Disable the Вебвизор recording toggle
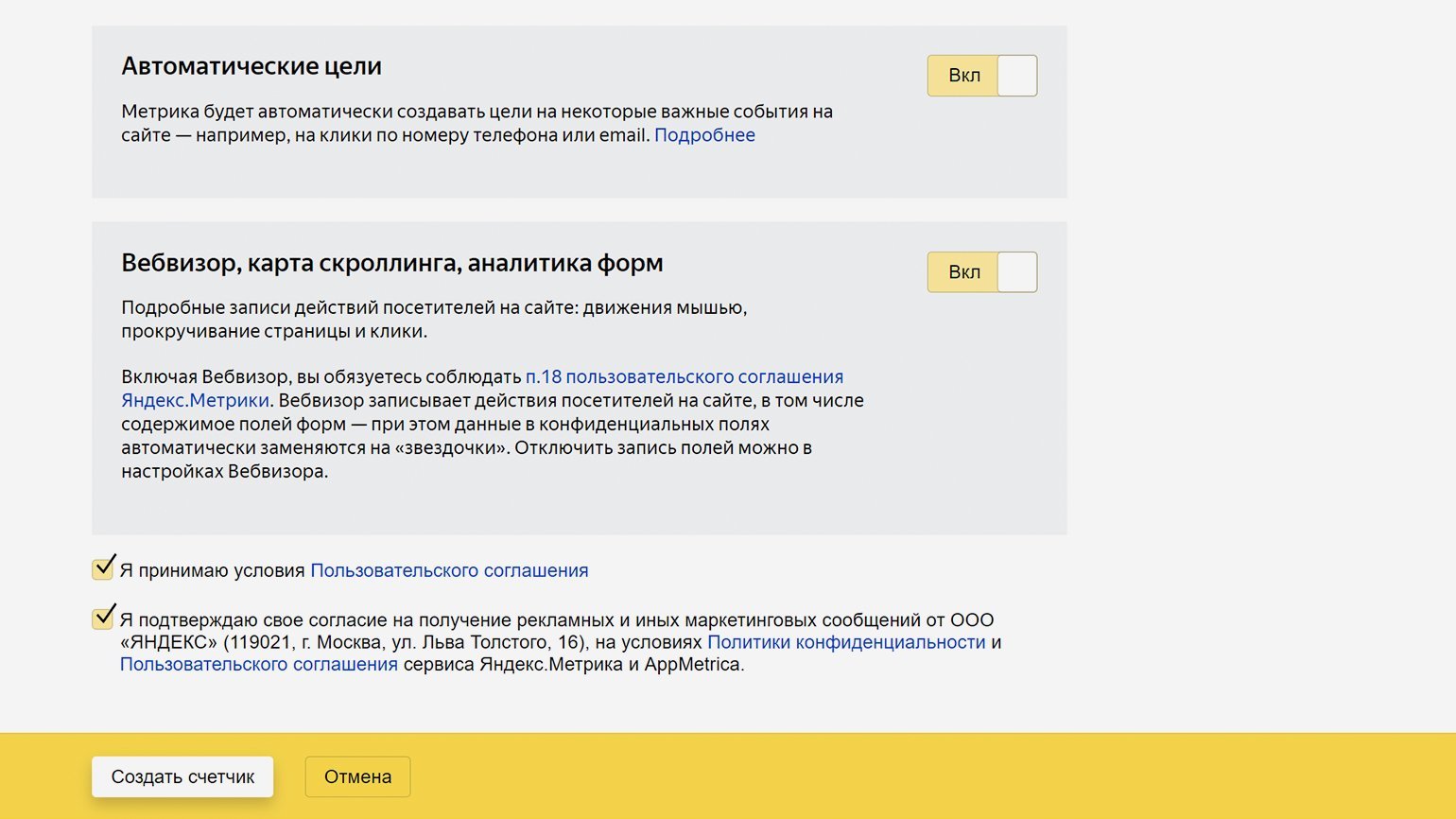The height and width of the screenshot is (819, 1456). (x=981, y=272)
